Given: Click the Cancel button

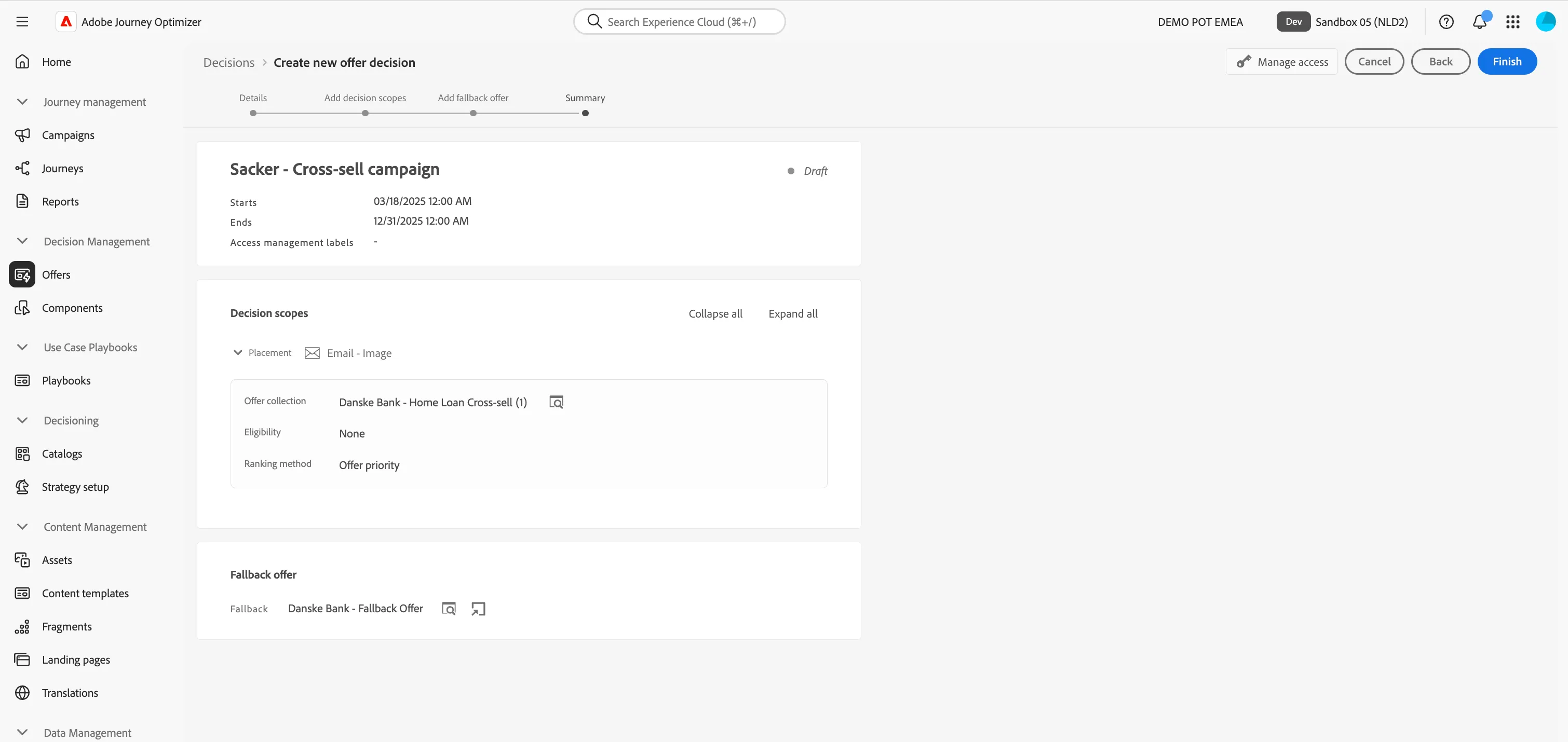Looking at the screenshot, I should (x=1374, y=61).
